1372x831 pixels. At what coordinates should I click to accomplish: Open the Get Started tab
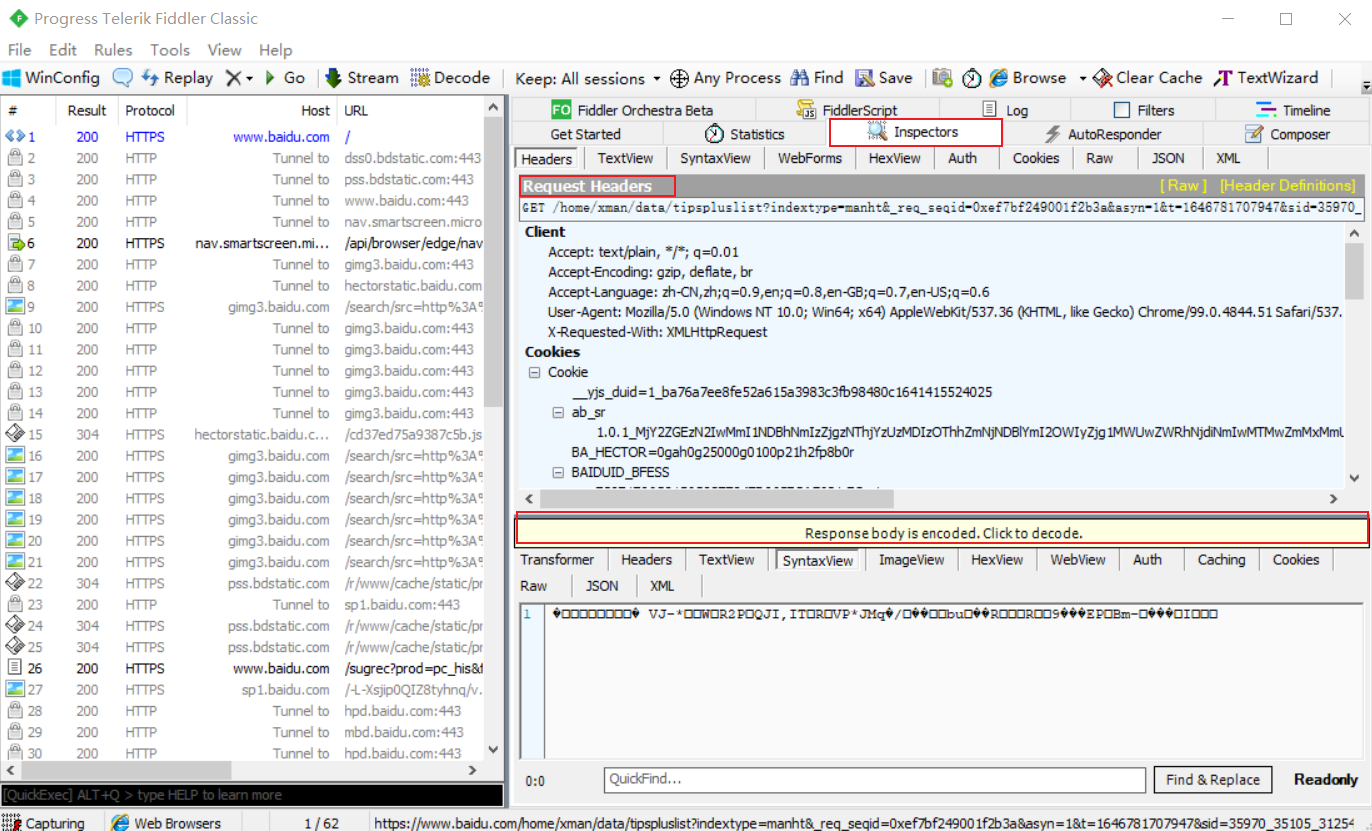tap(586, 134)
